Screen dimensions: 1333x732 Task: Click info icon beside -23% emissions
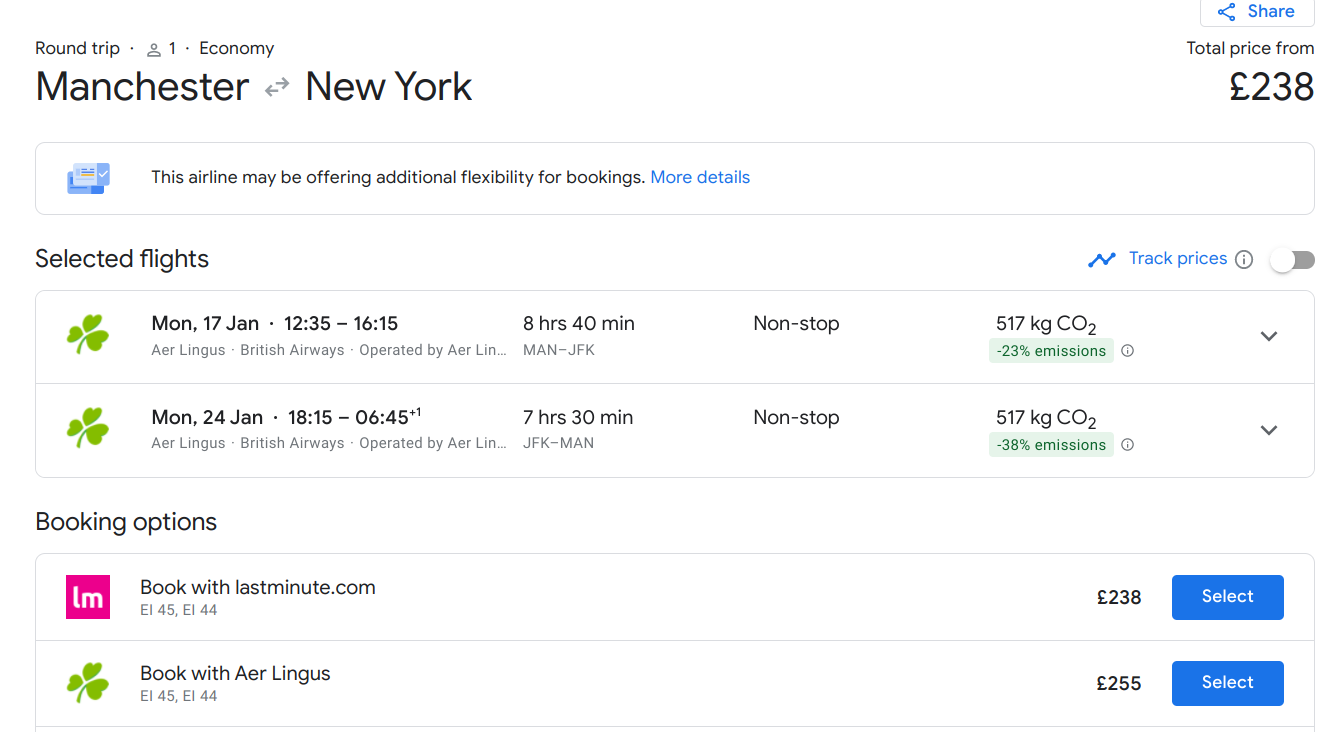1128,351
